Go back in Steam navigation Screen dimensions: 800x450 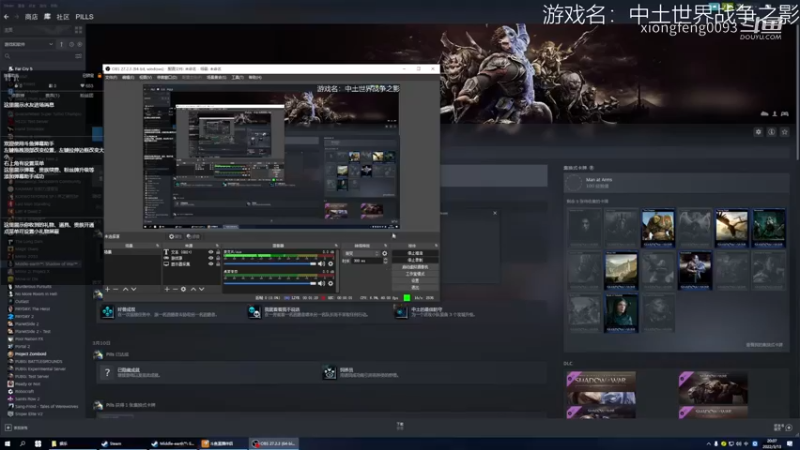[6, 16]
